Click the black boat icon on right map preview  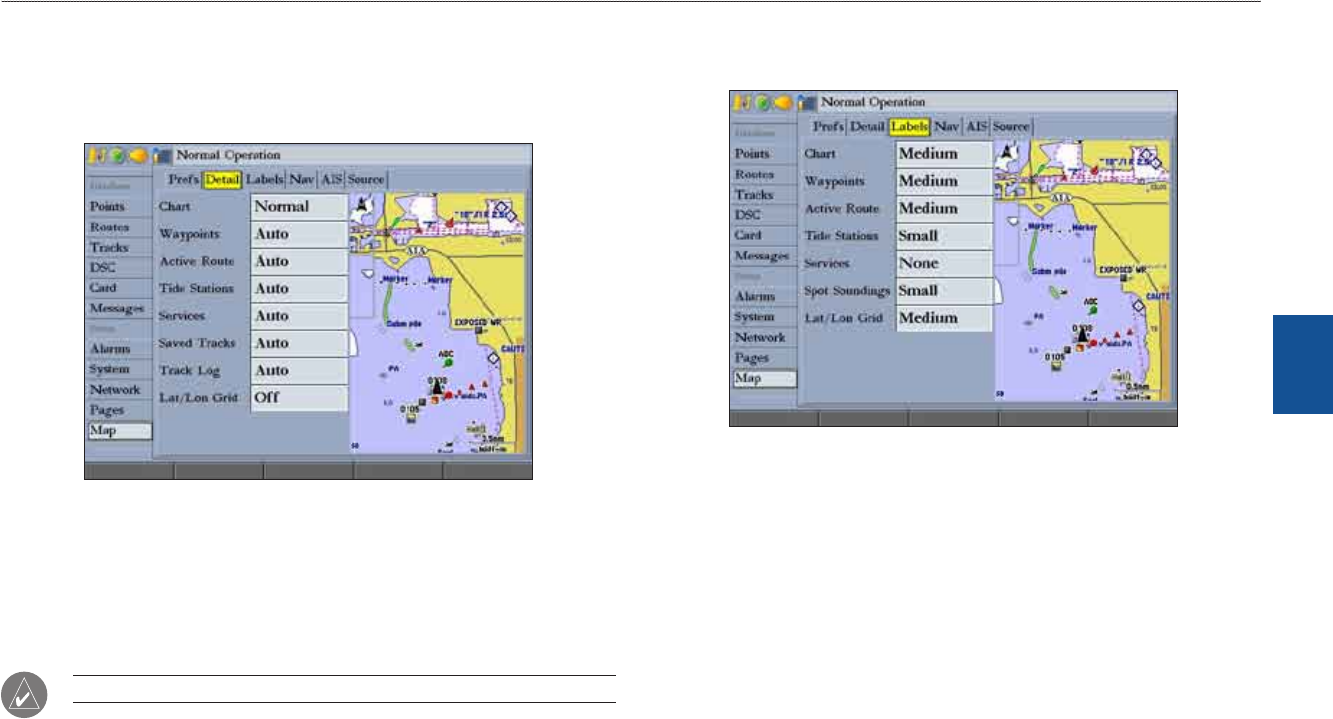(1081, 337)
